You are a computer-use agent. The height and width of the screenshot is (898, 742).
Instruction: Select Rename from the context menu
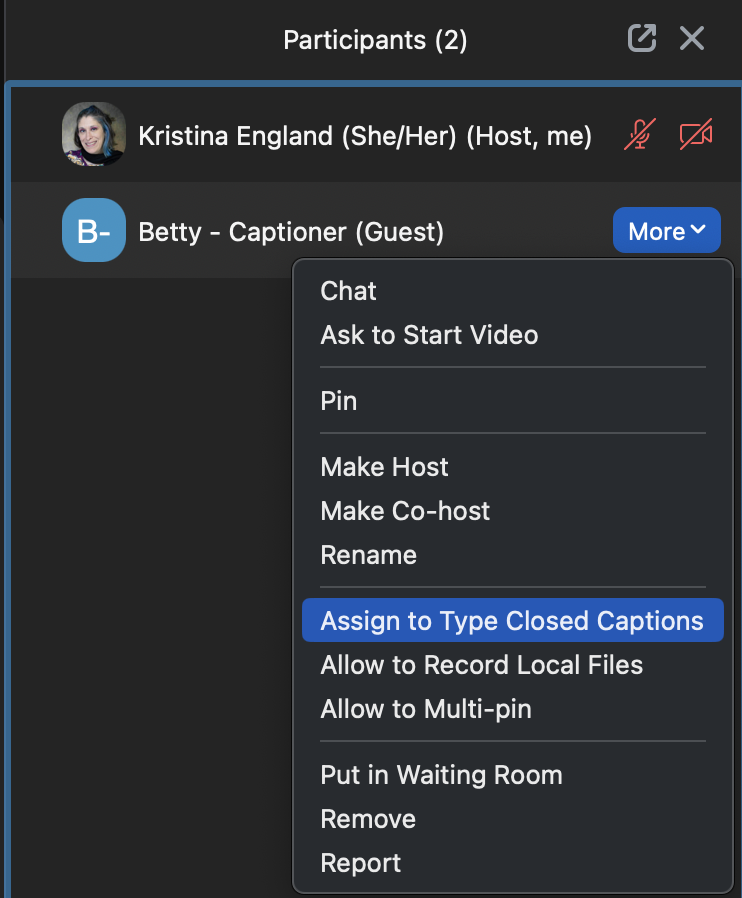point(369,554)
